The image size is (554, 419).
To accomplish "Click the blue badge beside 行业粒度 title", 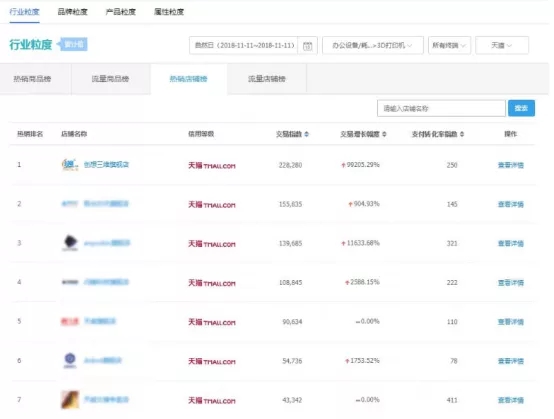I will (x=72, y=45).
